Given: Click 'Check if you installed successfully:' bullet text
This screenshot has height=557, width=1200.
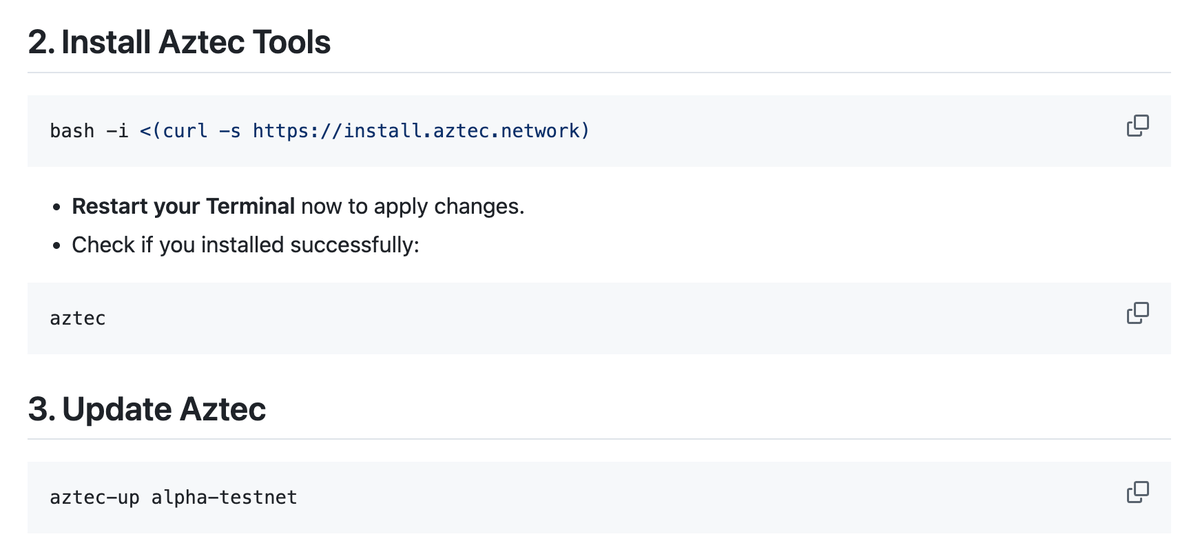Looking at the screenshot, I should 245,245.
